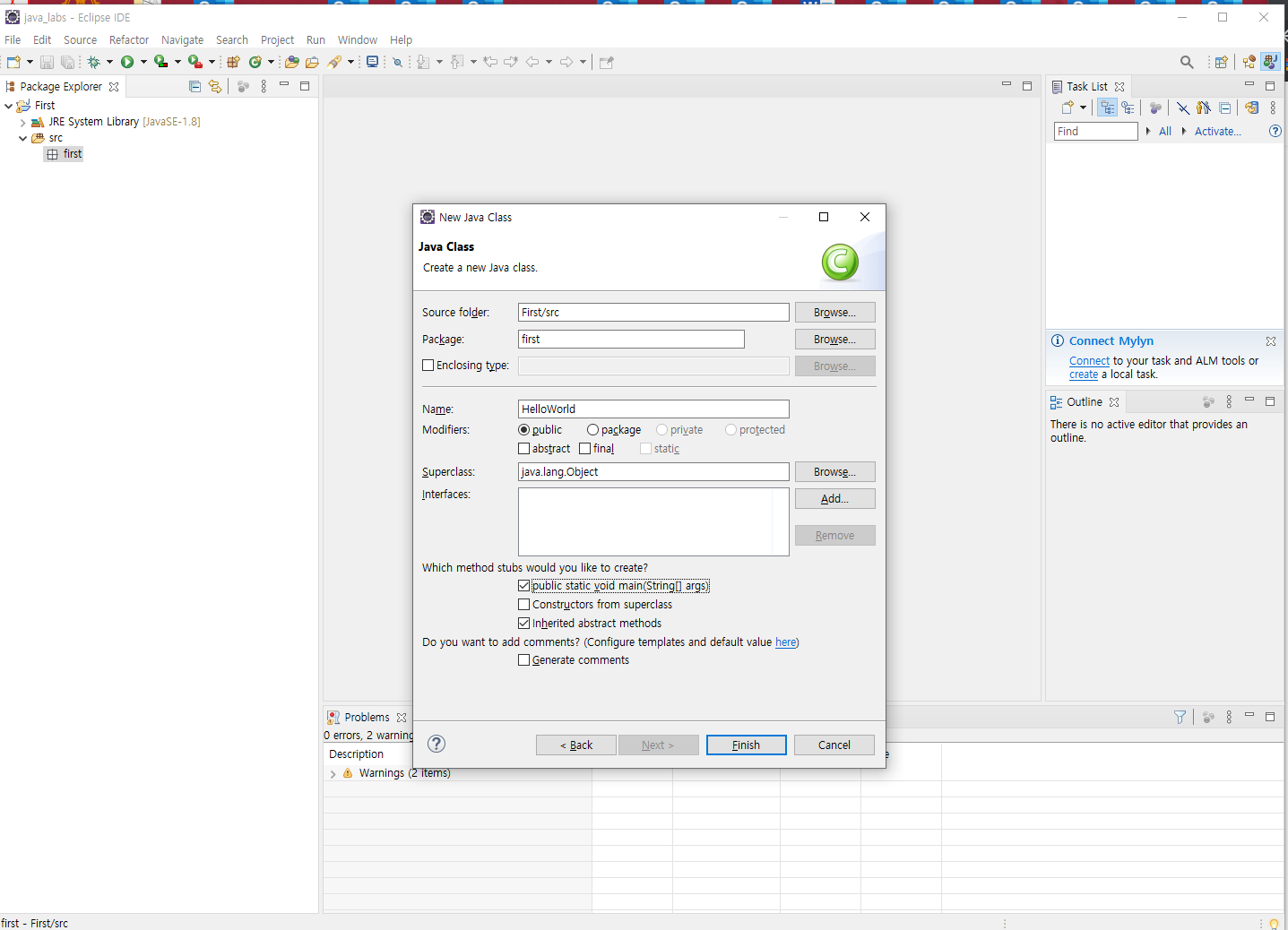Open the New Task dropdown in Task List
Viewport: 1288px width, 930px height.
point(1084,108)
